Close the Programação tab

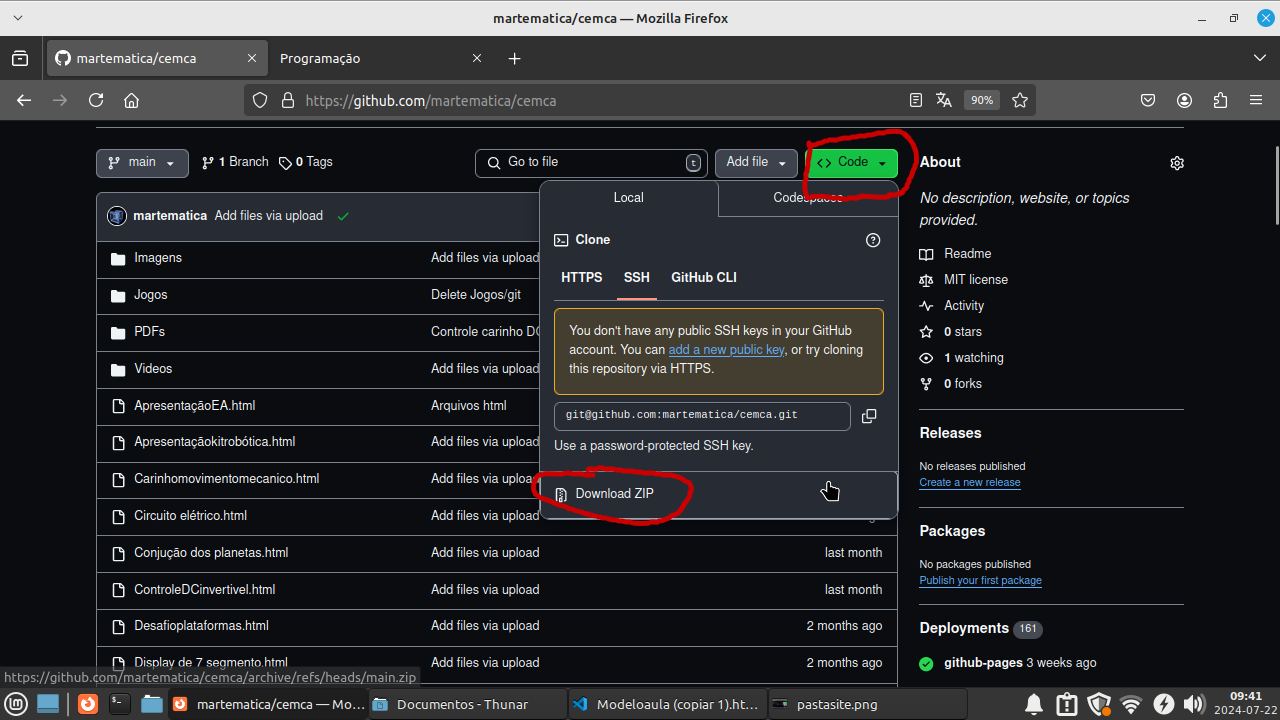(x=477, y=58)
